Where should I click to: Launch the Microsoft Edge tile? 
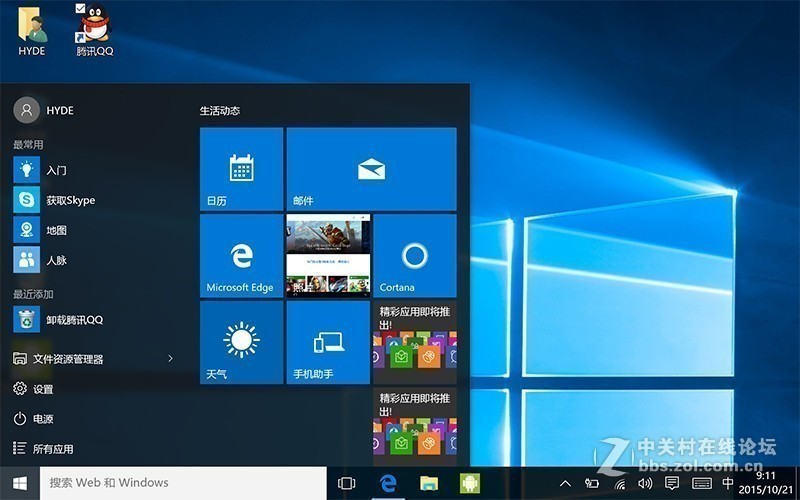tap(241, 256)
